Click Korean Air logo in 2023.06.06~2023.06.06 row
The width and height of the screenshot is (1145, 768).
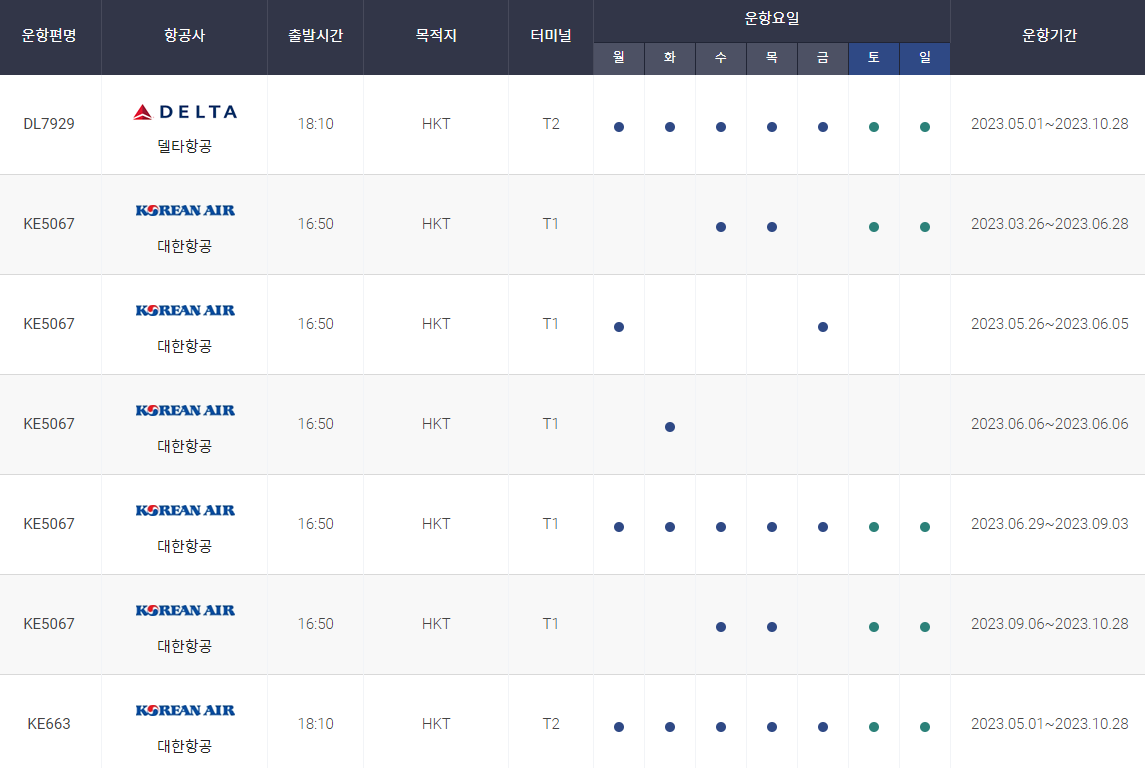pos(185,410)
